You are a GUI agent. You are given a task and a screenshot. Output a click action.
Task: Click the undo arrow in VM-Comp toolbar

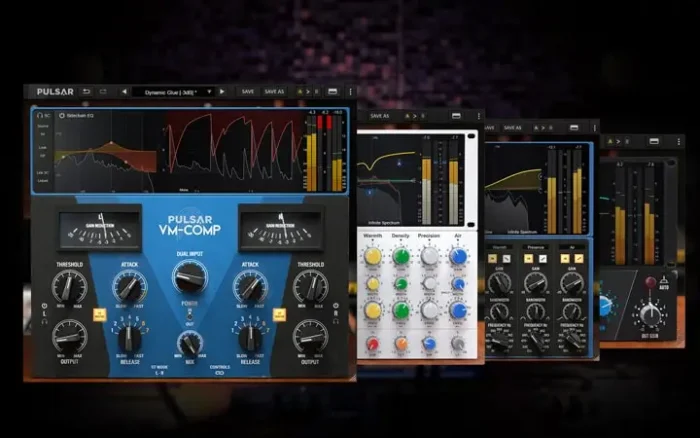[87, 91]
